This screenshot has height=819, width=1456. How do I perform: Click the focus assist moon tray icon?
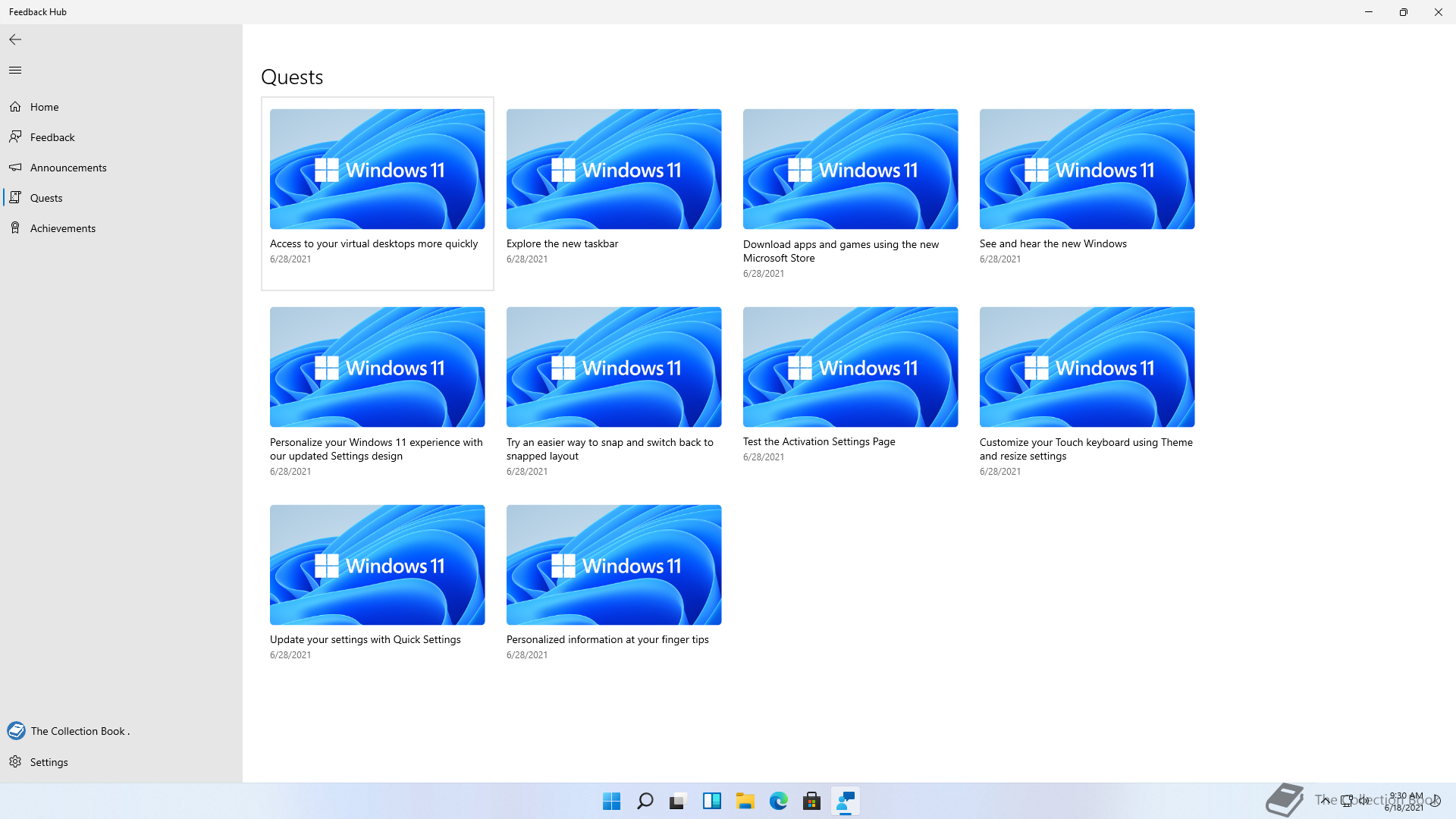[x=1436, y=801]
